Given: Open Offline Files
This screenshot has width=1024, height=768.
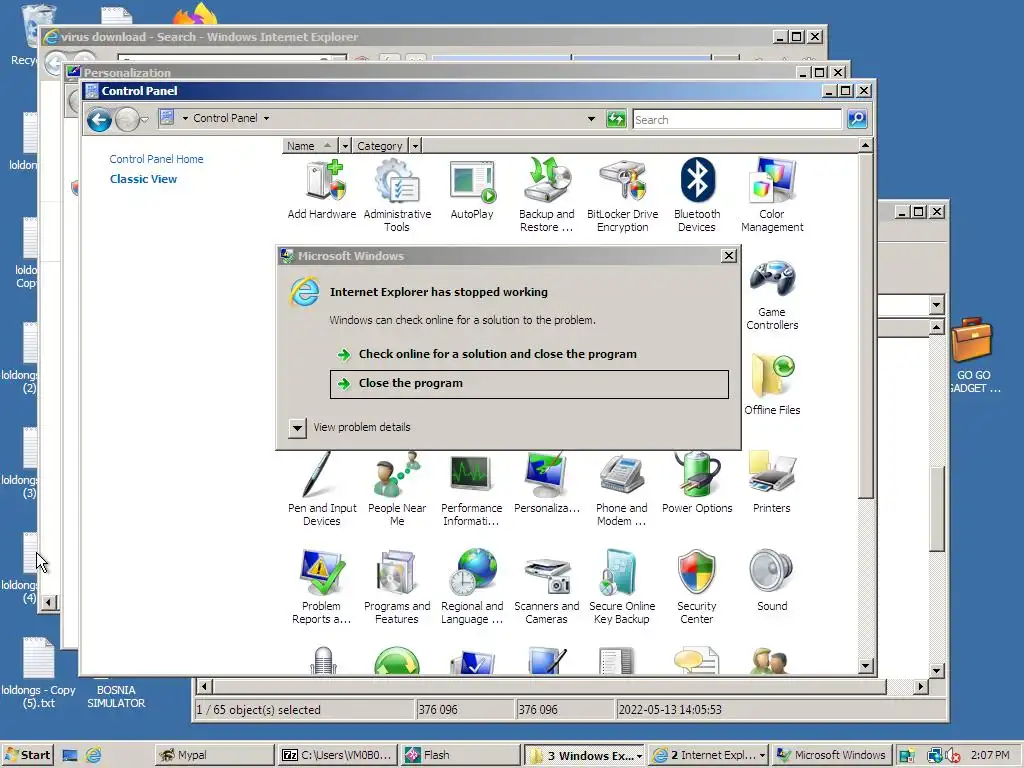Looking at the screenshot, I should (x=772, y=384).
